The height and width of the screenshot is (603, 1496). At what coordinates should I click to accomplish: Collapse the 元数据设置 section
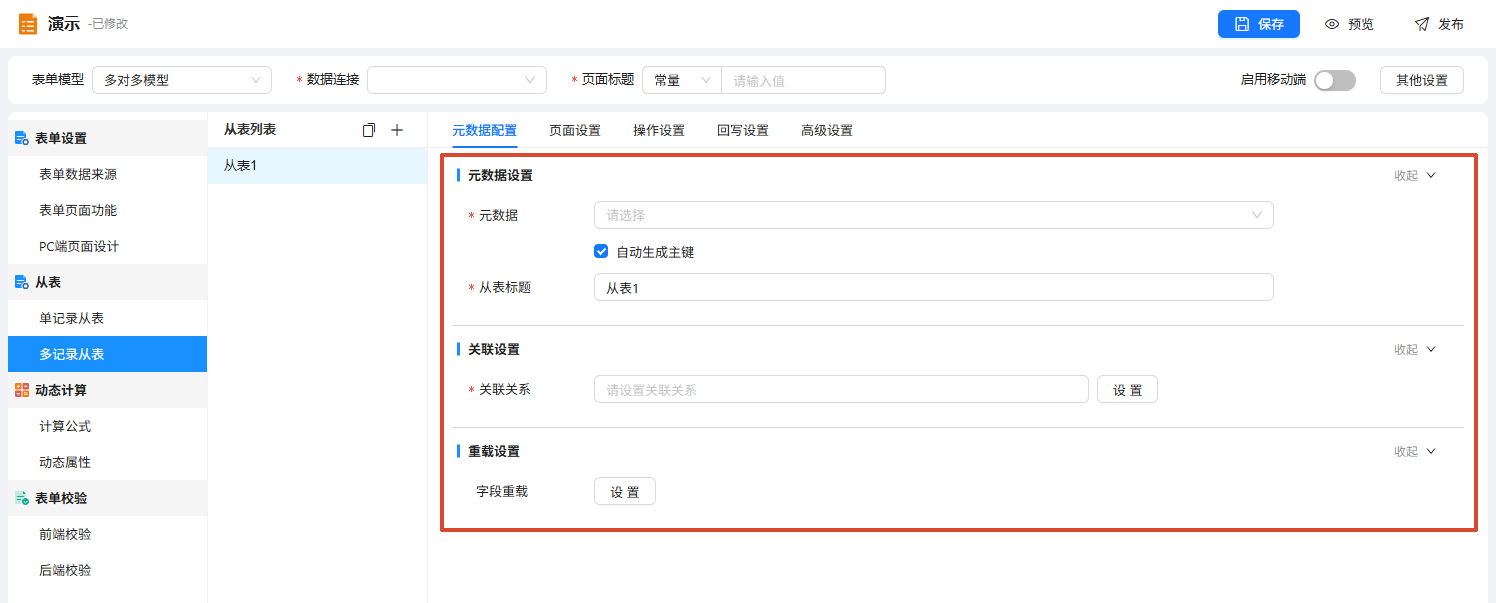1415,175
